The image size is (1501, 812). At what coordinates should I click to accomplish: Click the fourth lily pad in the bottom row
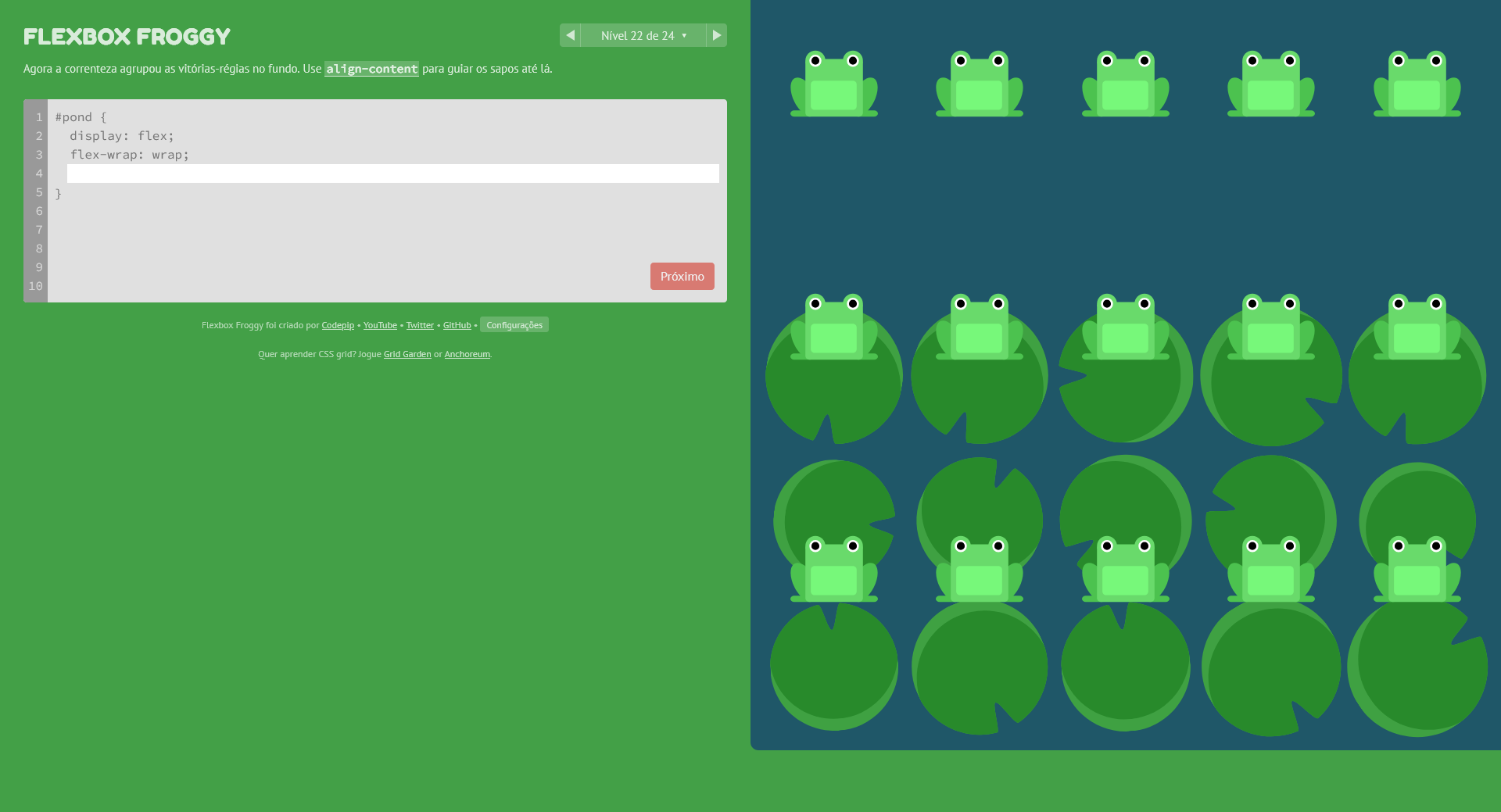pos(1271,666)
